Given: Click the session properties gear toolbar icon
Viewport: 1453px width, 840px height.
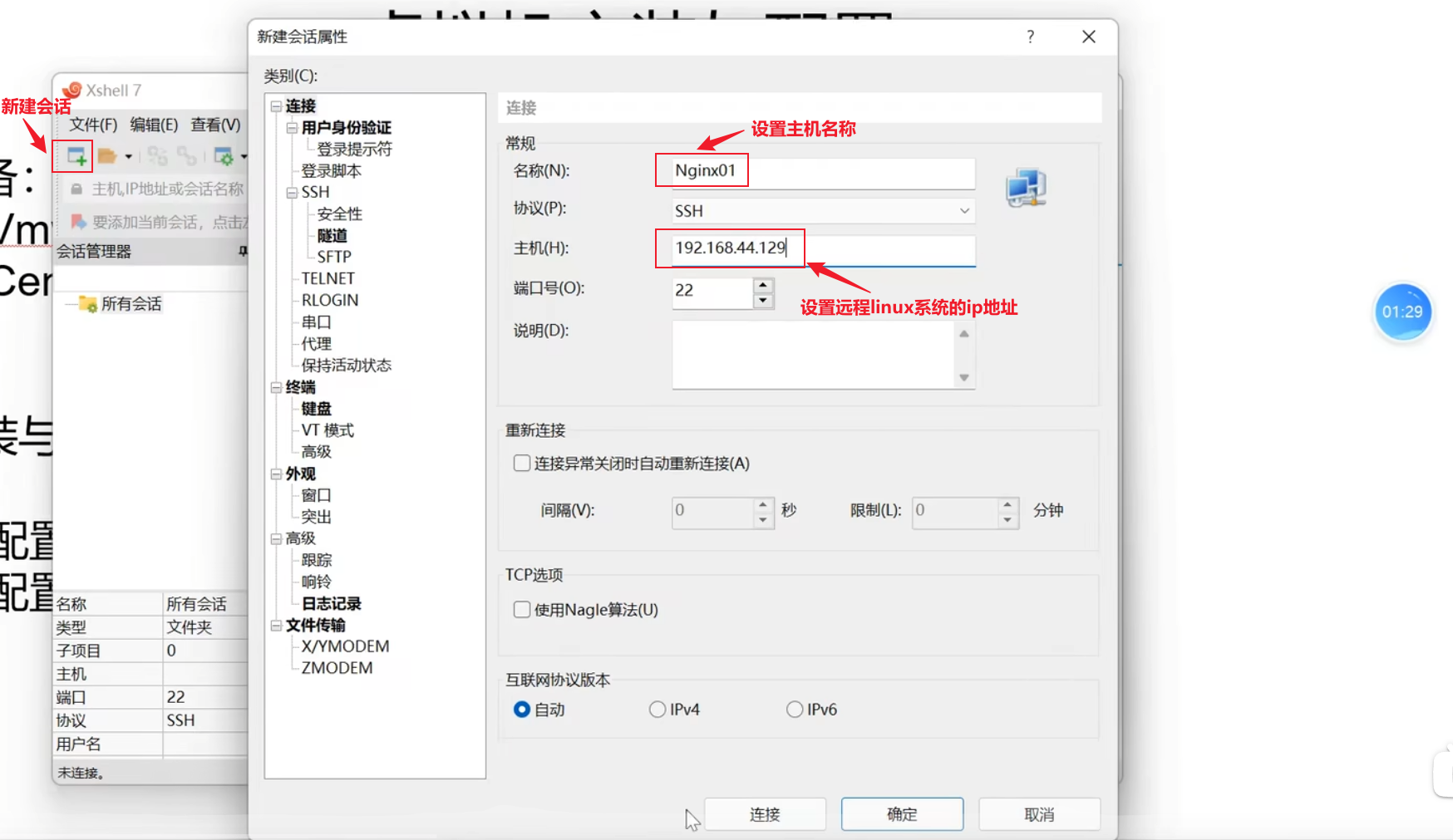Looking at the screenshot, I should 223,155.
